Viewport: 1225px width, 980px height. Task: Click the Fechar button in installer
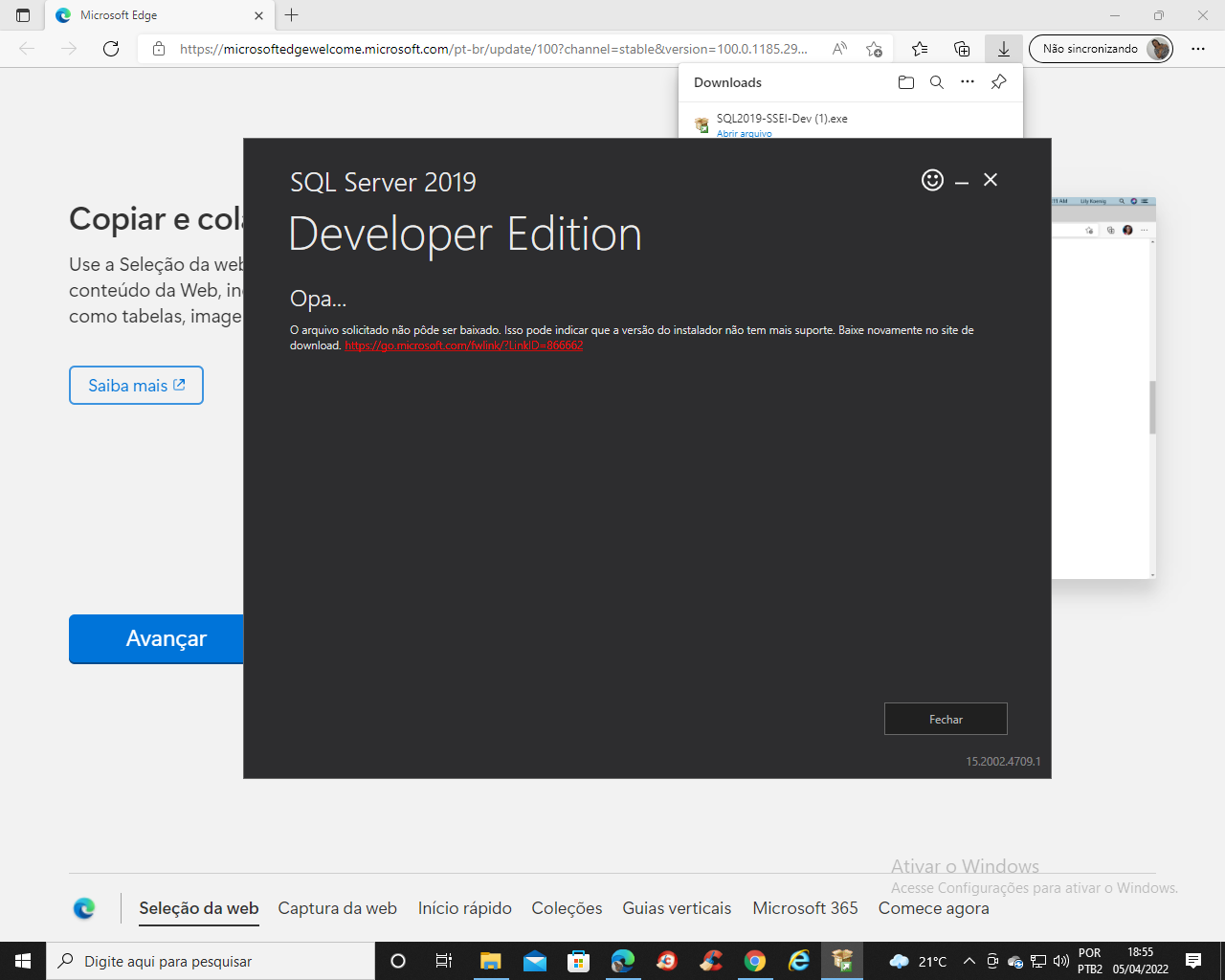click(x=946, y=719)
